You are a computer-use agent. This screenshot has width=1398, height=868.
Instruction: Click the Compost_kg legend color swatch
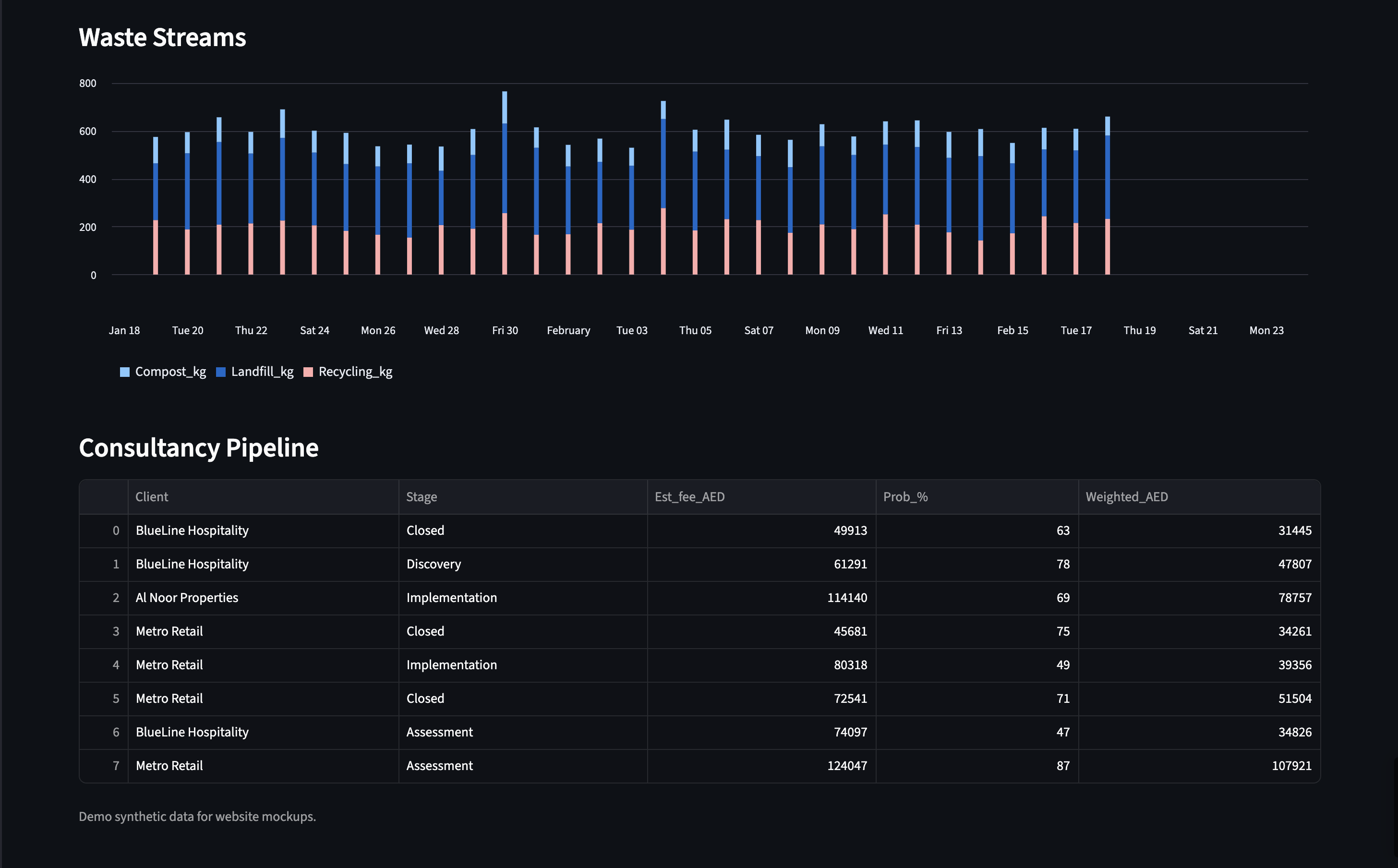pyautogui.click(x=124, y=372)
